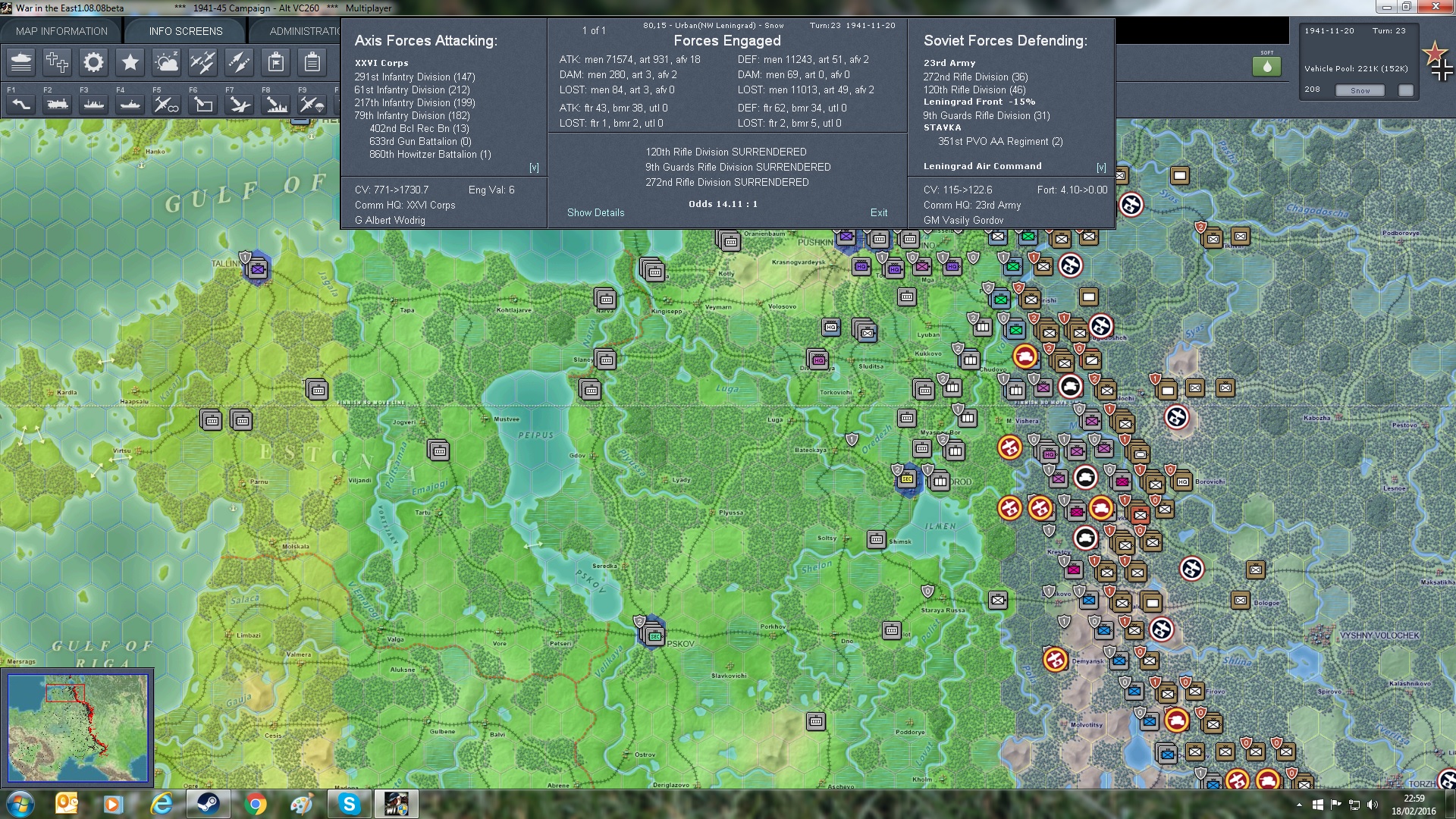Screen dimensions: 1456x819
Task: Click the Tallinn unit counter
Action: click(x=258, y=268)
